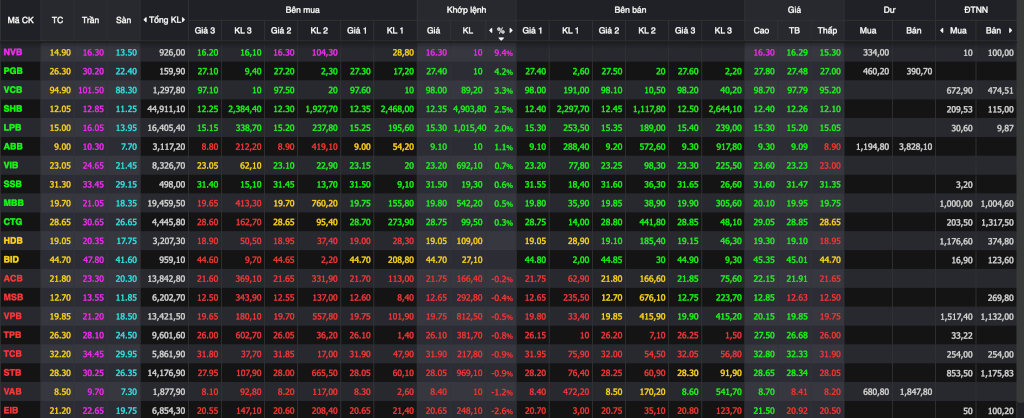Screen dimensions: 1024x418
Task: Click the Bên mua group header
Action: tap(302, 10)
